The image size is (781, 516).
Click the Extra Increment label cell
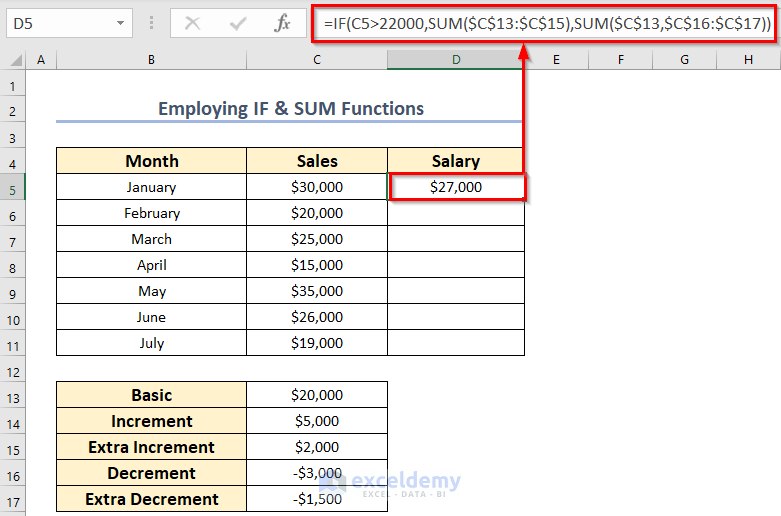[151, 447]
